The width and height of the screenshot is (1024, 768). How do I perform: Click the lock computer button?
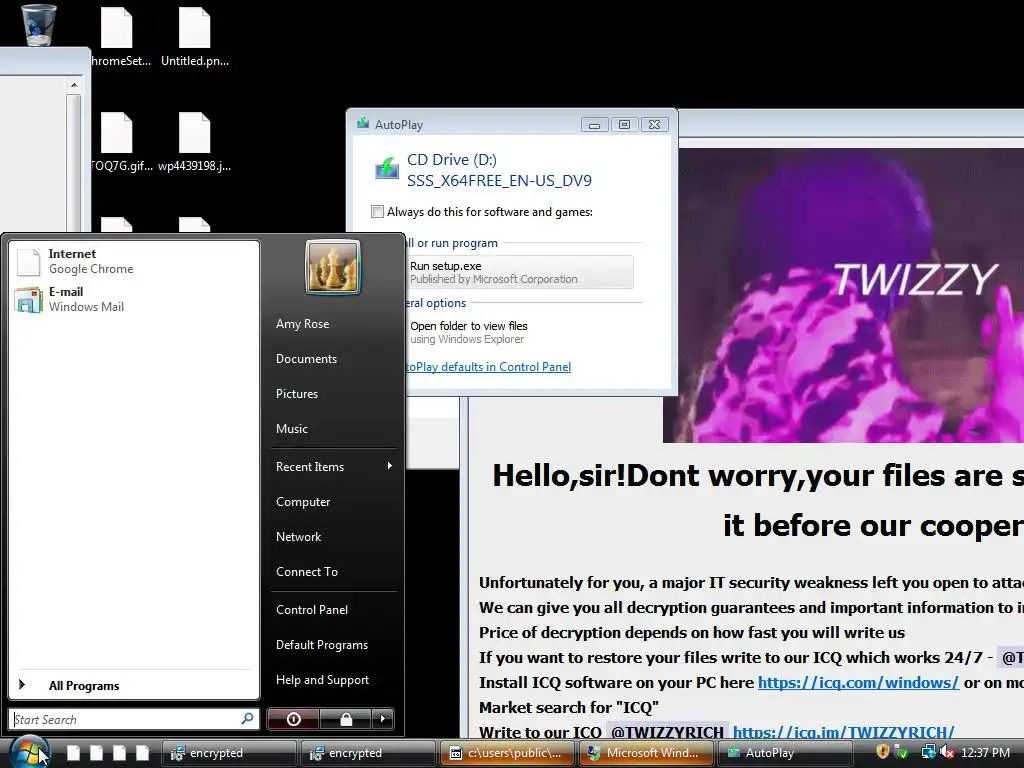346,719
